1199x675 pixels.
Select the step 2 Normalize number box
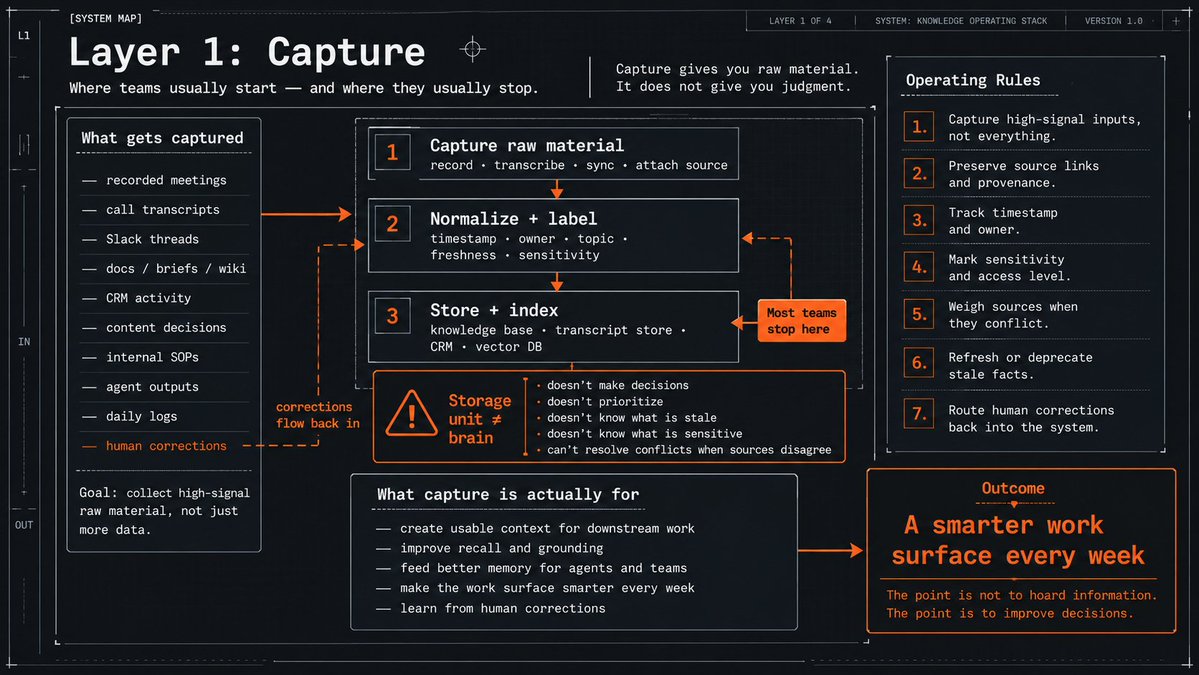click(x=392, y=223)
